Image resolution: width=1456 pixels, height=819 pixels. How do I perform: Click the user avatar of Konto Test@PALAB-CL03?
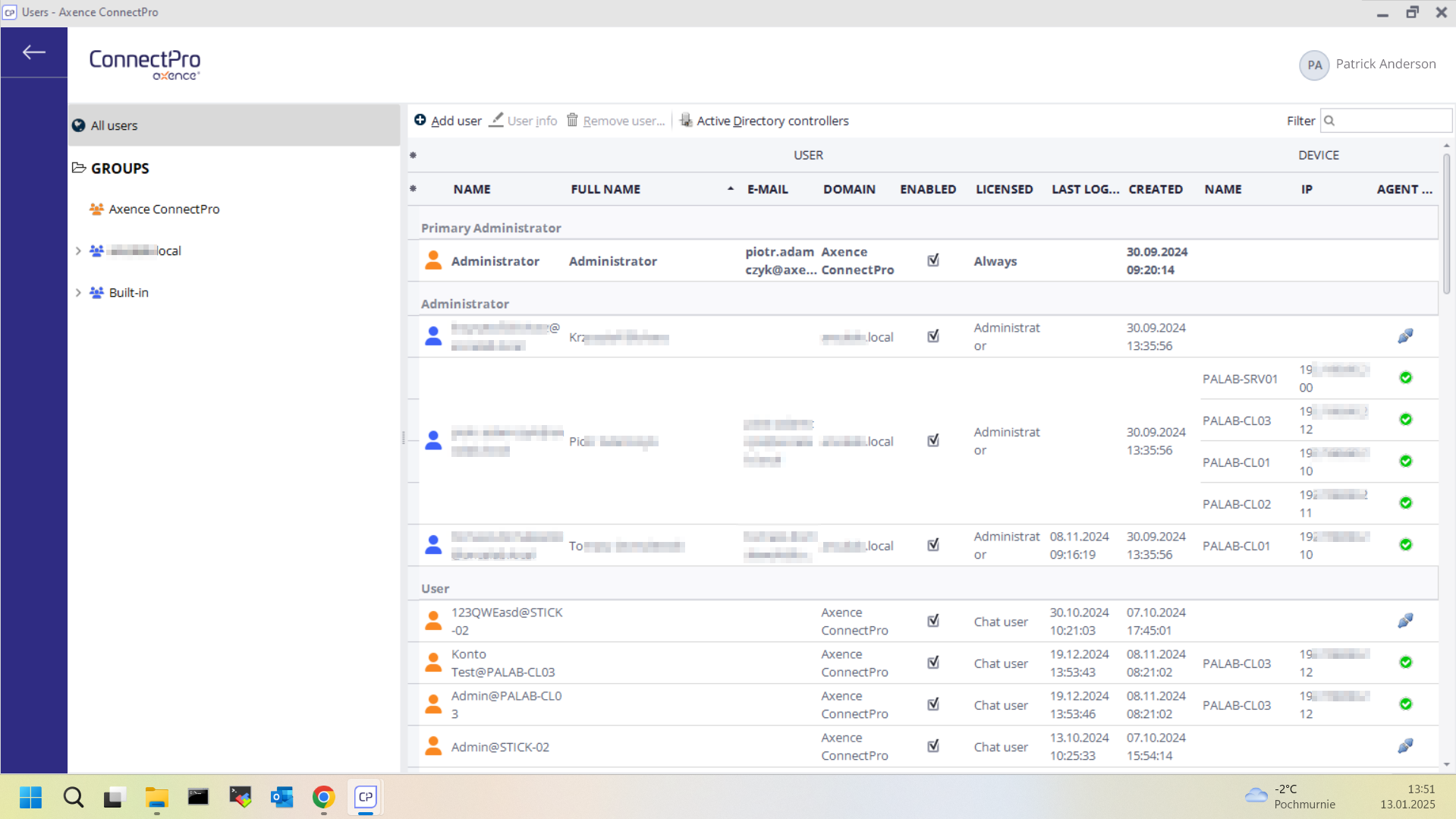(x=433, y=663)
